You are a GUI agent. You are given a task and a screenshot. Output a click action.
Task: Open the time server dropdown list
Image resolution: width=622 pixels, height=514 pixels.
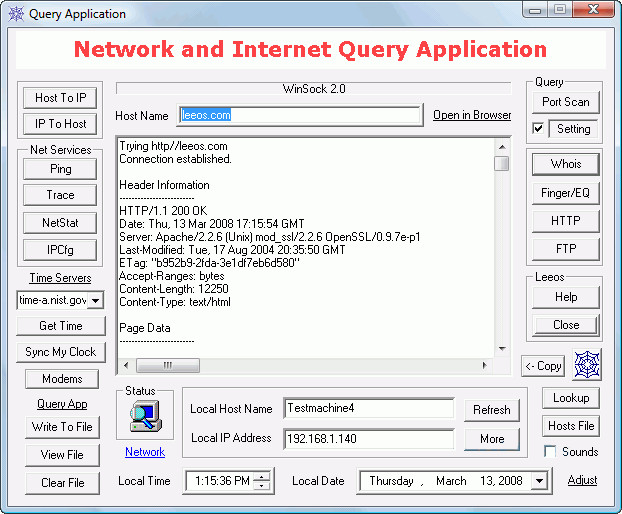tap(96, 300)
